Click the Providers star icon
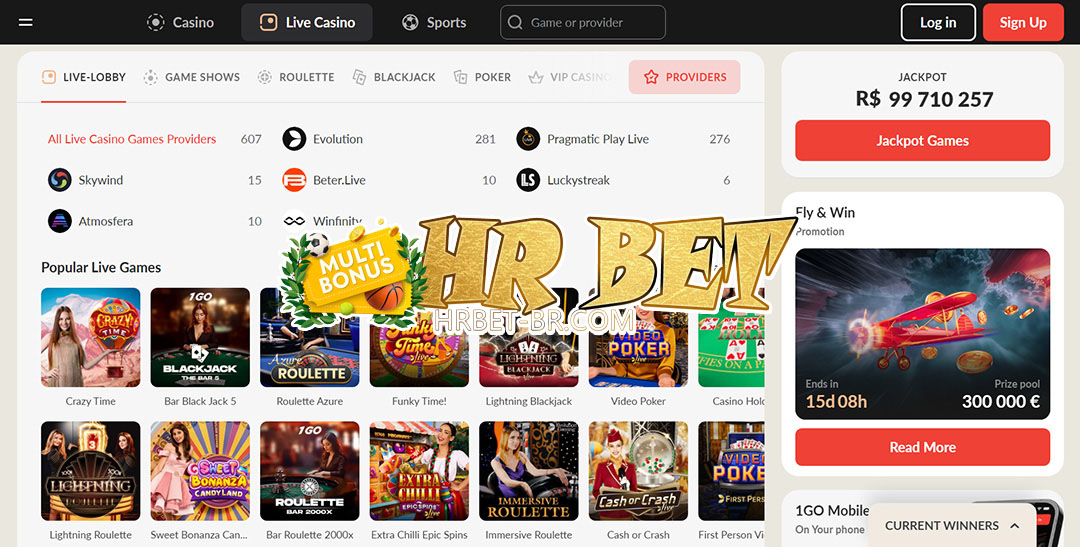The width and height of the screenshot is (1080, 547). click(x=651, y=77)
